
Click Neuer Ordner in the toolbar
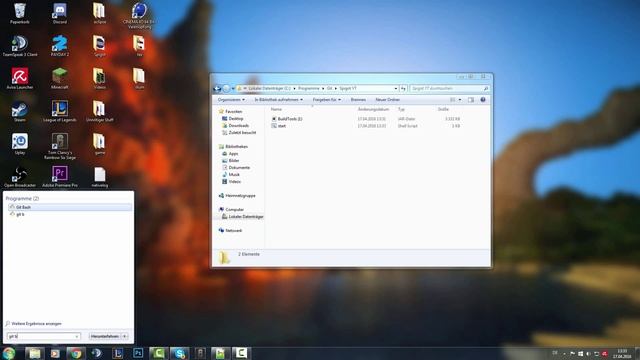click(387, 100)
